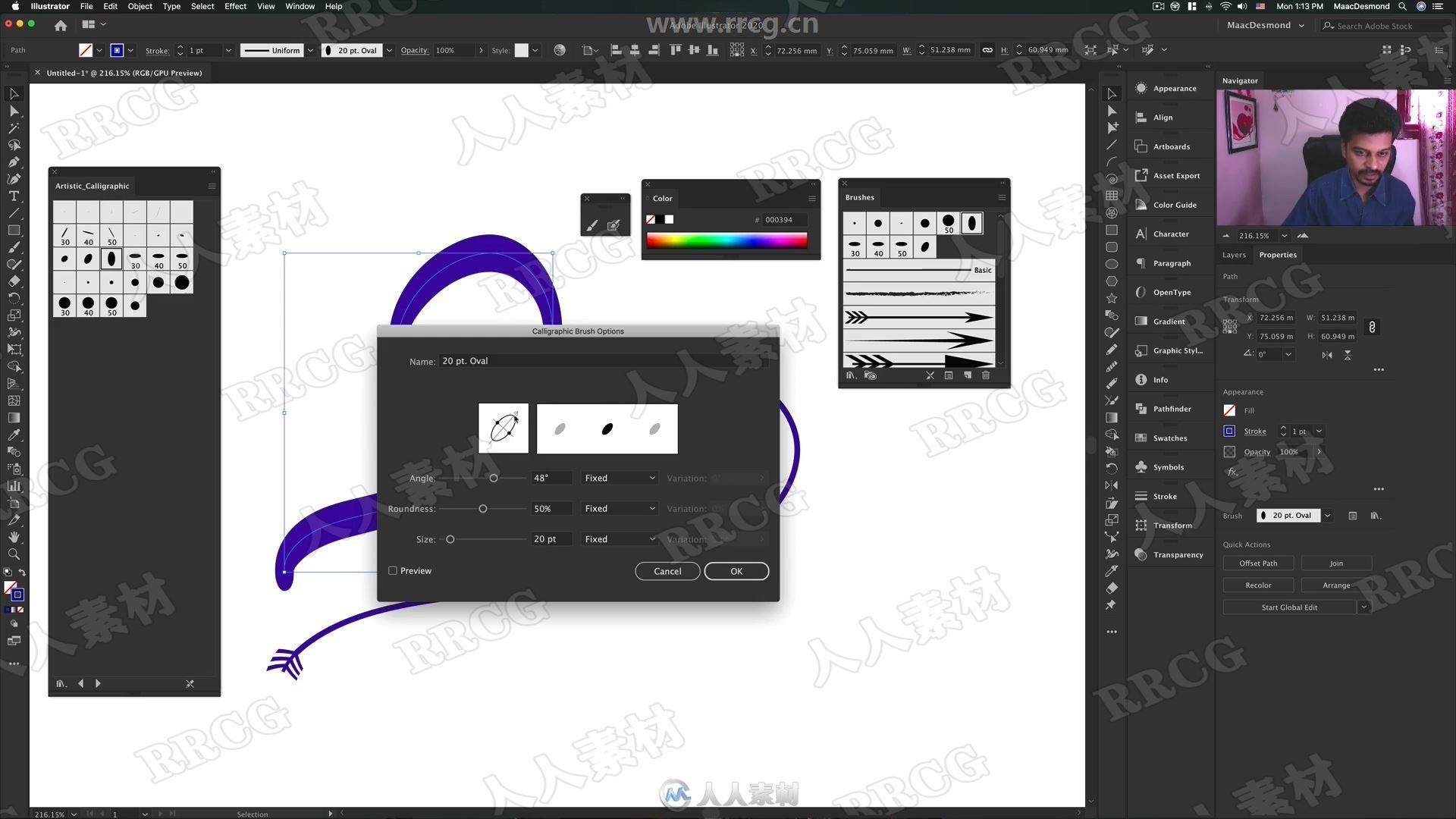
Task: Drag the Roundness slider control
Action: 482,508
